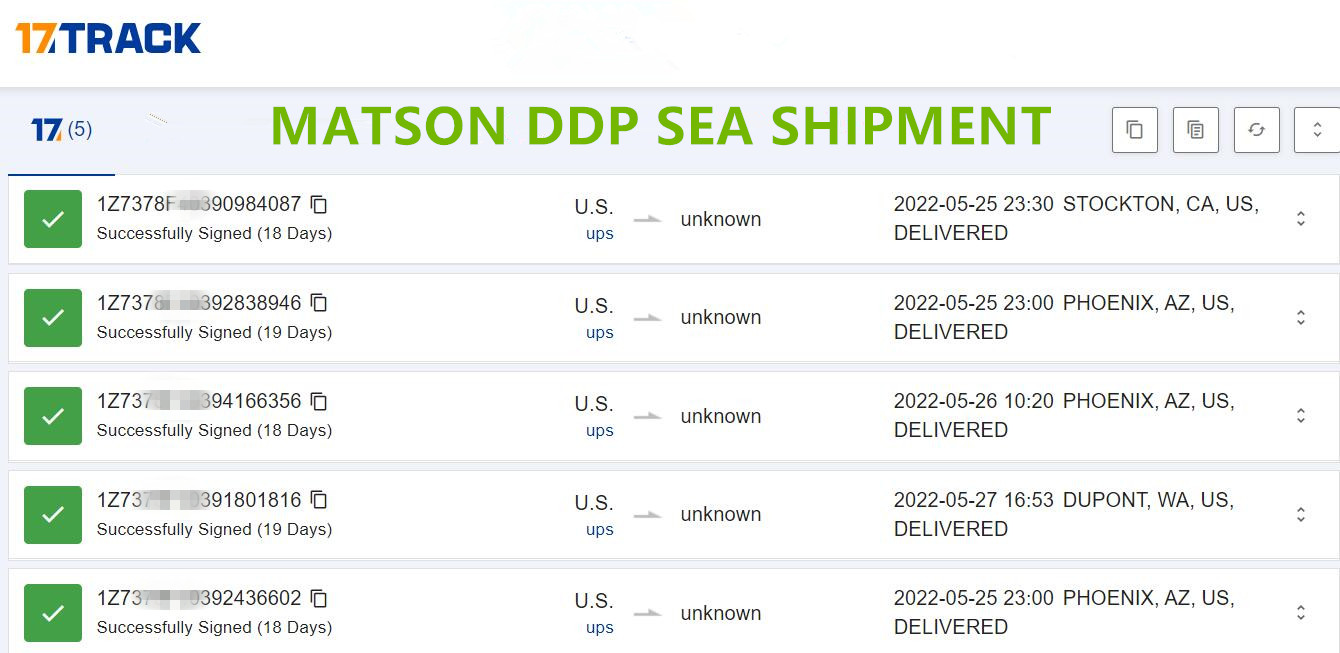Click the 17TRACK logo
Screen dimensions: 1340x653
pos(108,39)
